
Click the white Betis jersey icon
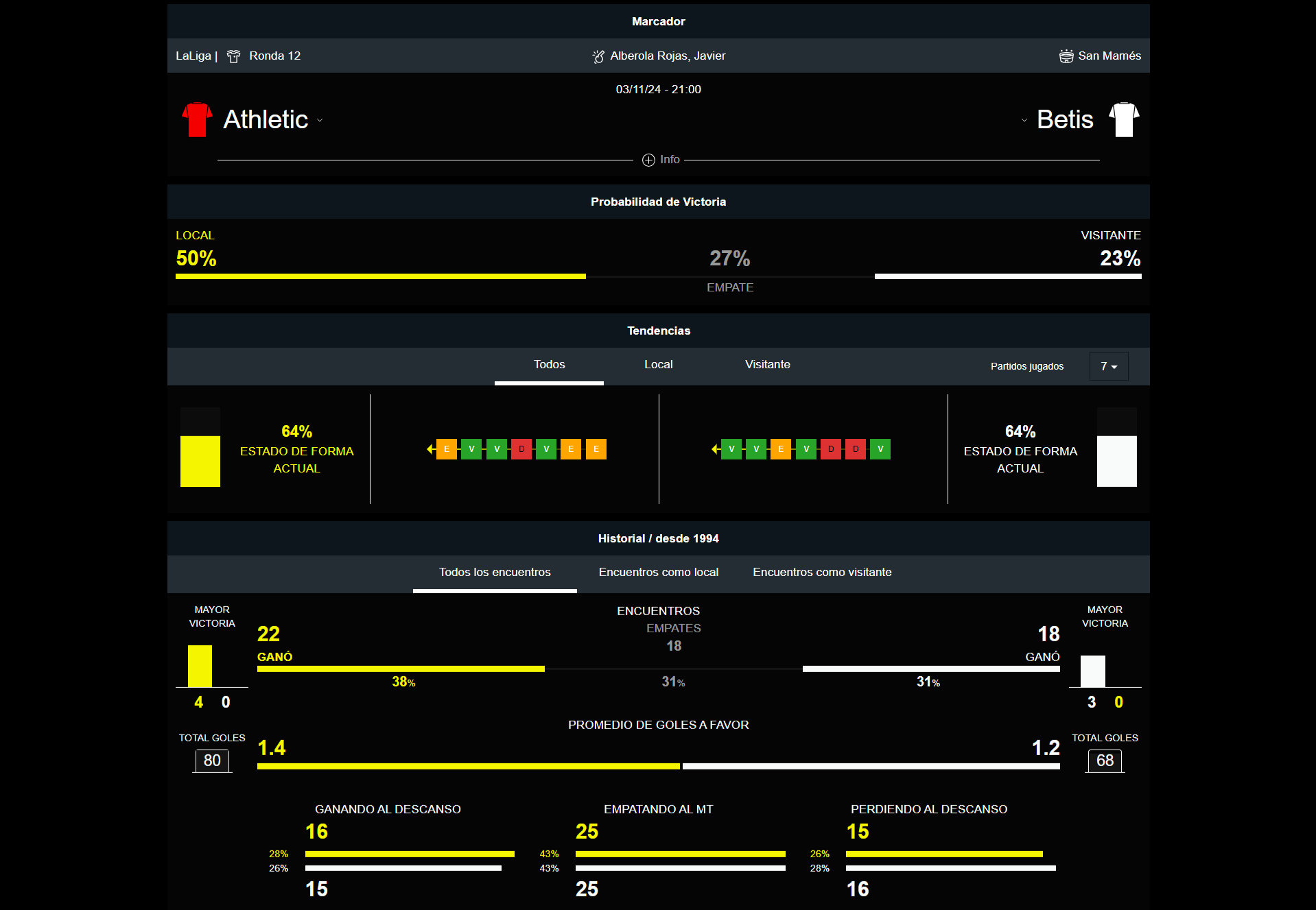1124,120
